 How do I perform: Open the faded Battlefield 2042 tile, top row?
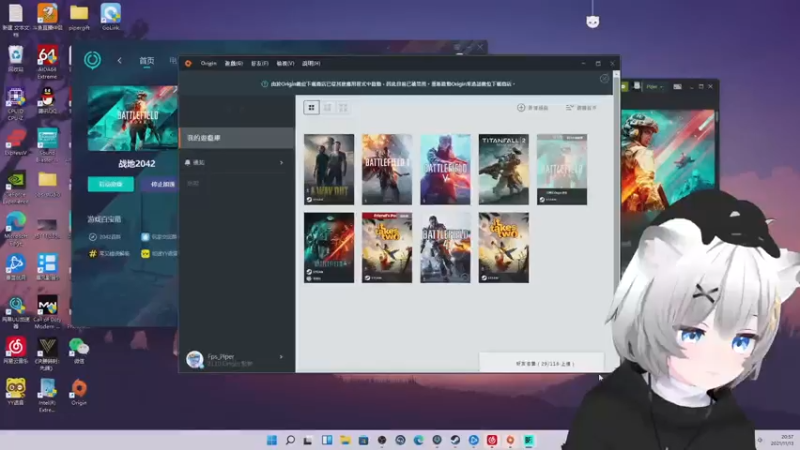(562, 169)
